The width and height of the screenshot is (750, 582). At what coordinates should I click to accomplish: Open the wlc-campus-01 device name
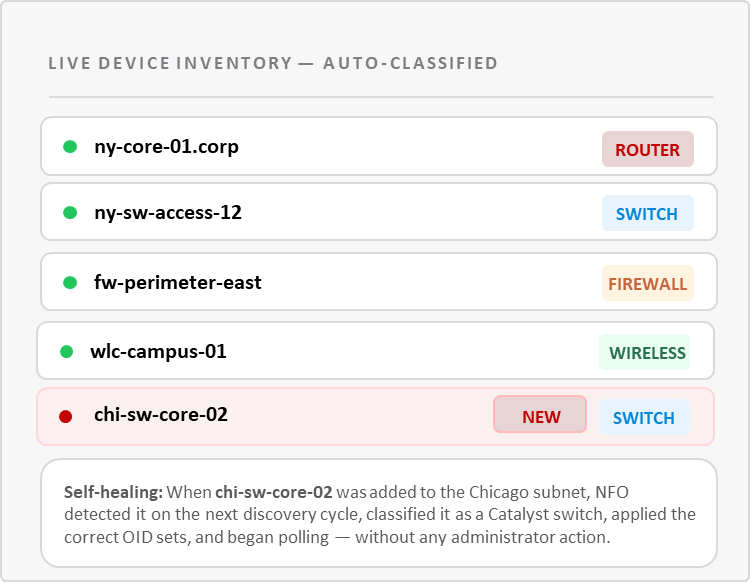coord(158,351)
